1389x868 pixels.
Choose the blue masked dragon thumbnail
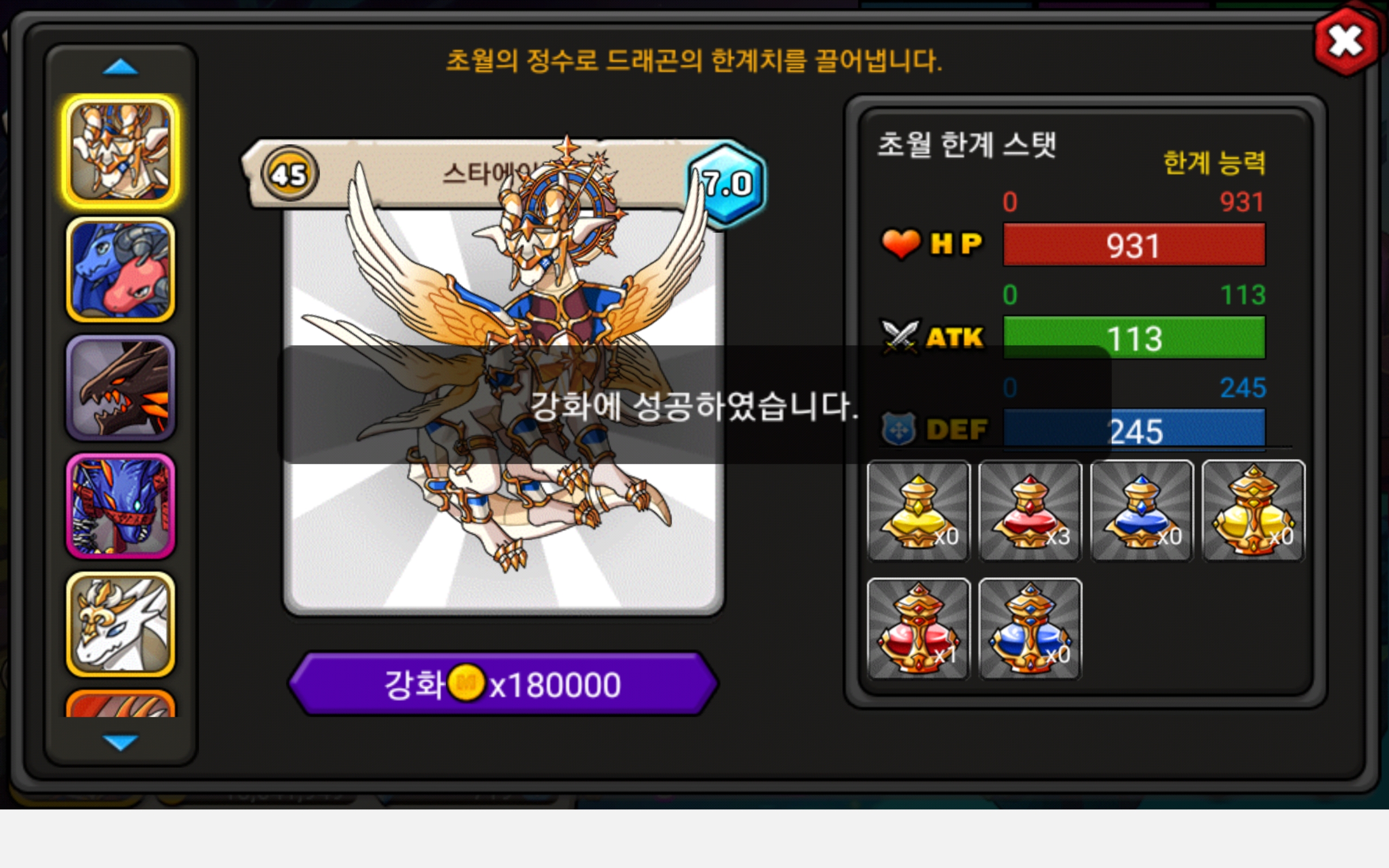pyautogui.click(x=120, y=506)
